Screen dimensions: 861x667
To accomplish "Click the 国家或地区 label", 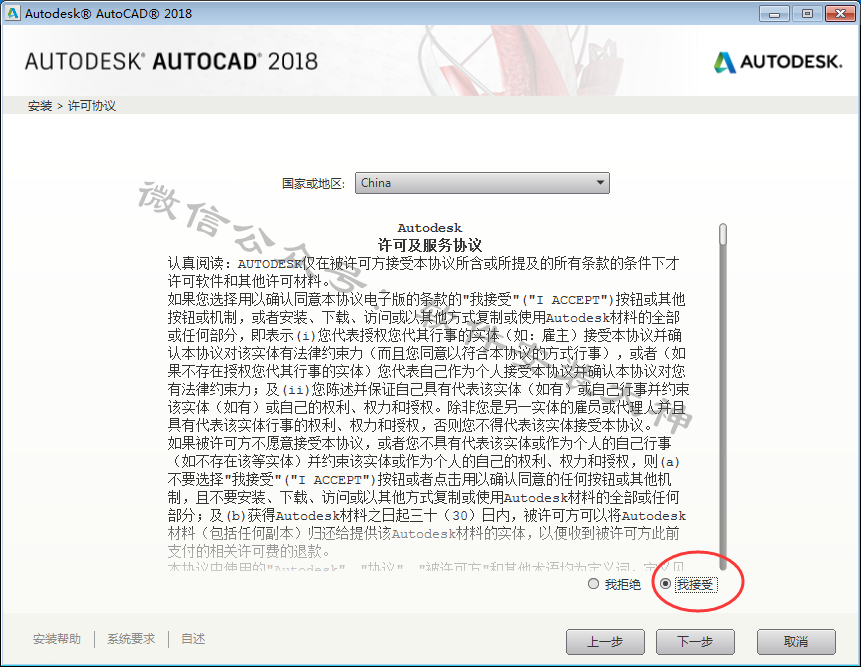I will tap(314, 183).
